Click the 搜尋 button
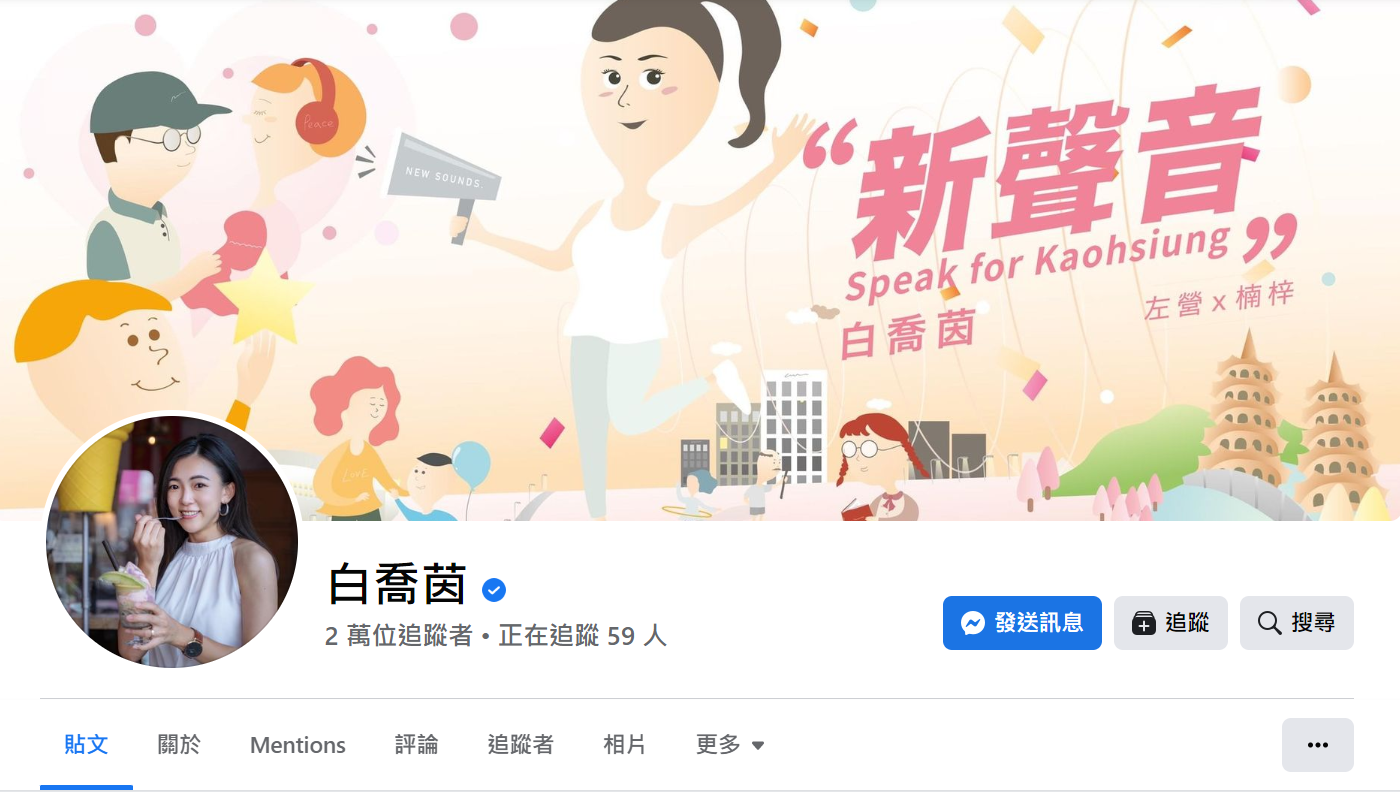 coord(1297,623)
